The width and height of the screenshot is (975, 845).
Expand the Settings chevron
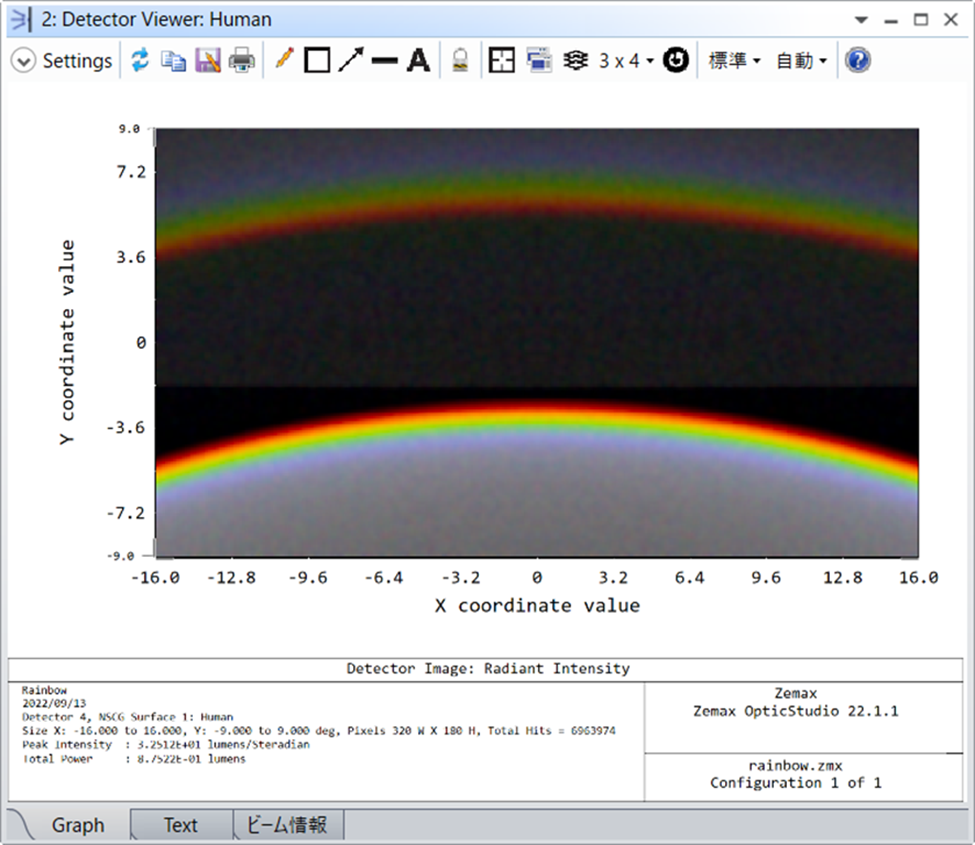(x=24, y=61)
